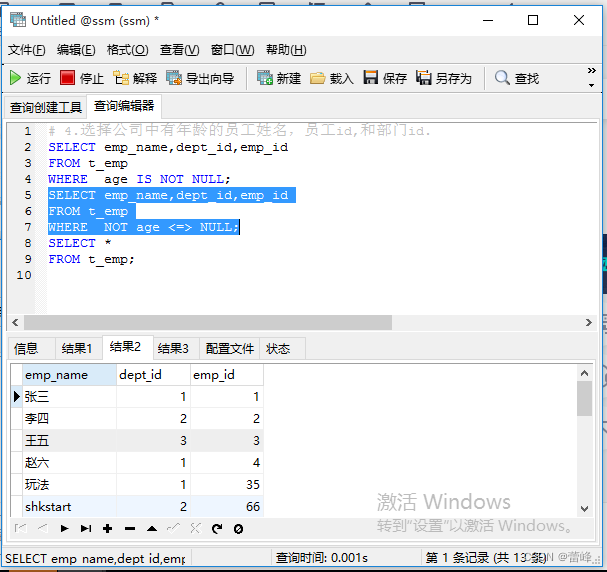
Task: Open the 窗口(W) menu
Action: tap(232, 50)
